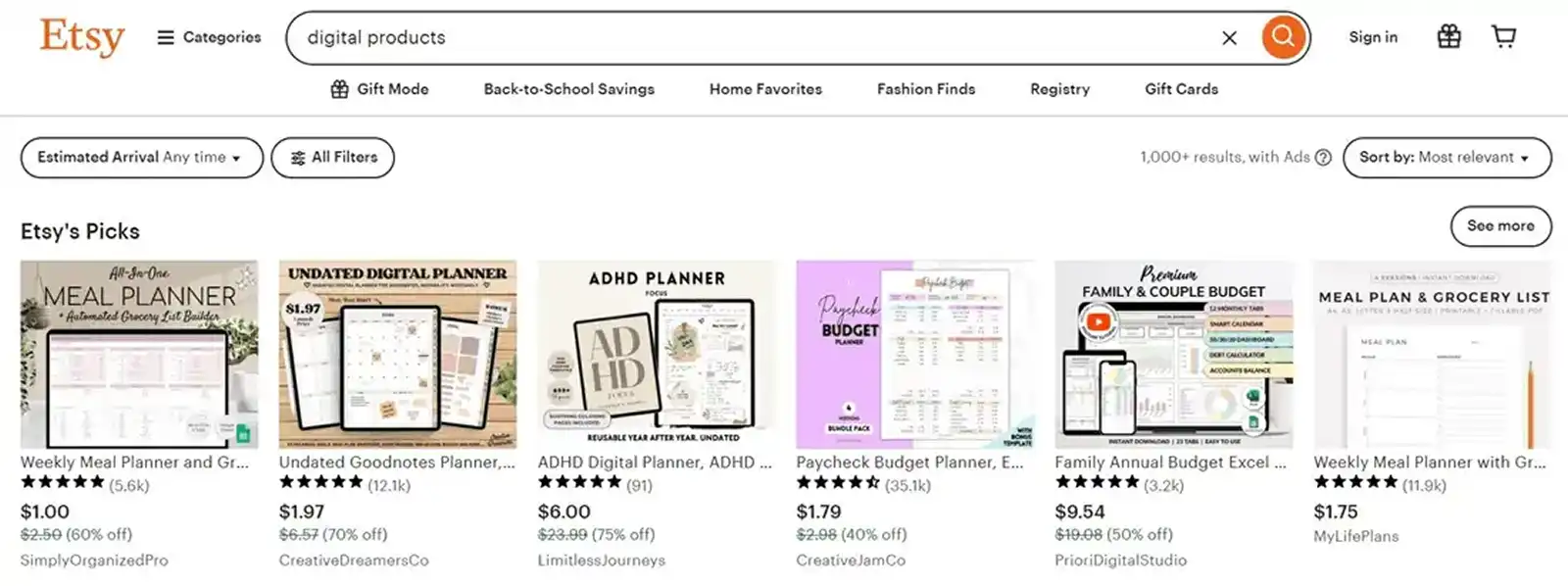Open the shopping cart

click(x=1503, y=36)
